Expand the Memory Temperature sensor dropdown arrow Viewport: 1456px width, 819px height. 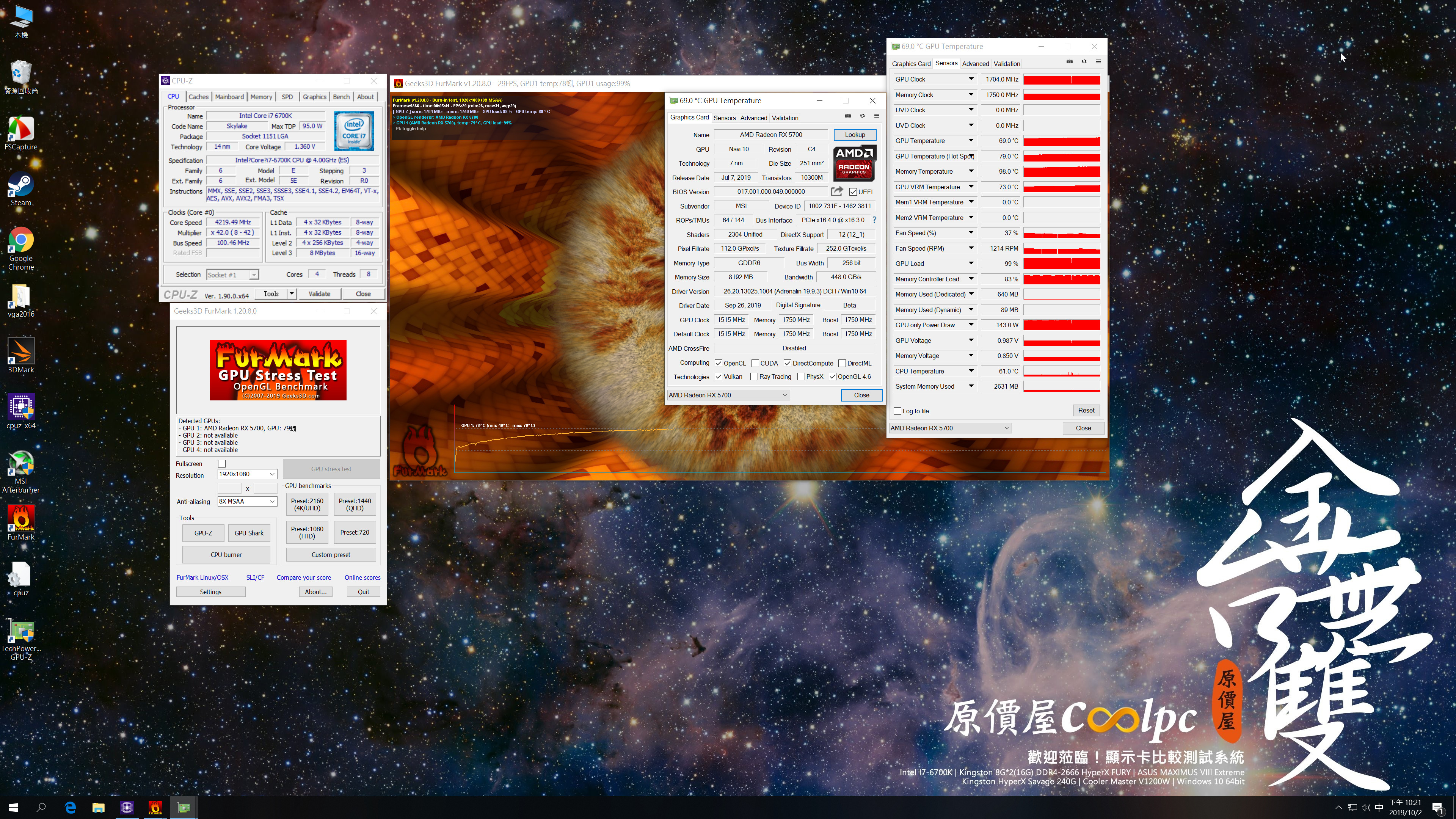point(971,171)
